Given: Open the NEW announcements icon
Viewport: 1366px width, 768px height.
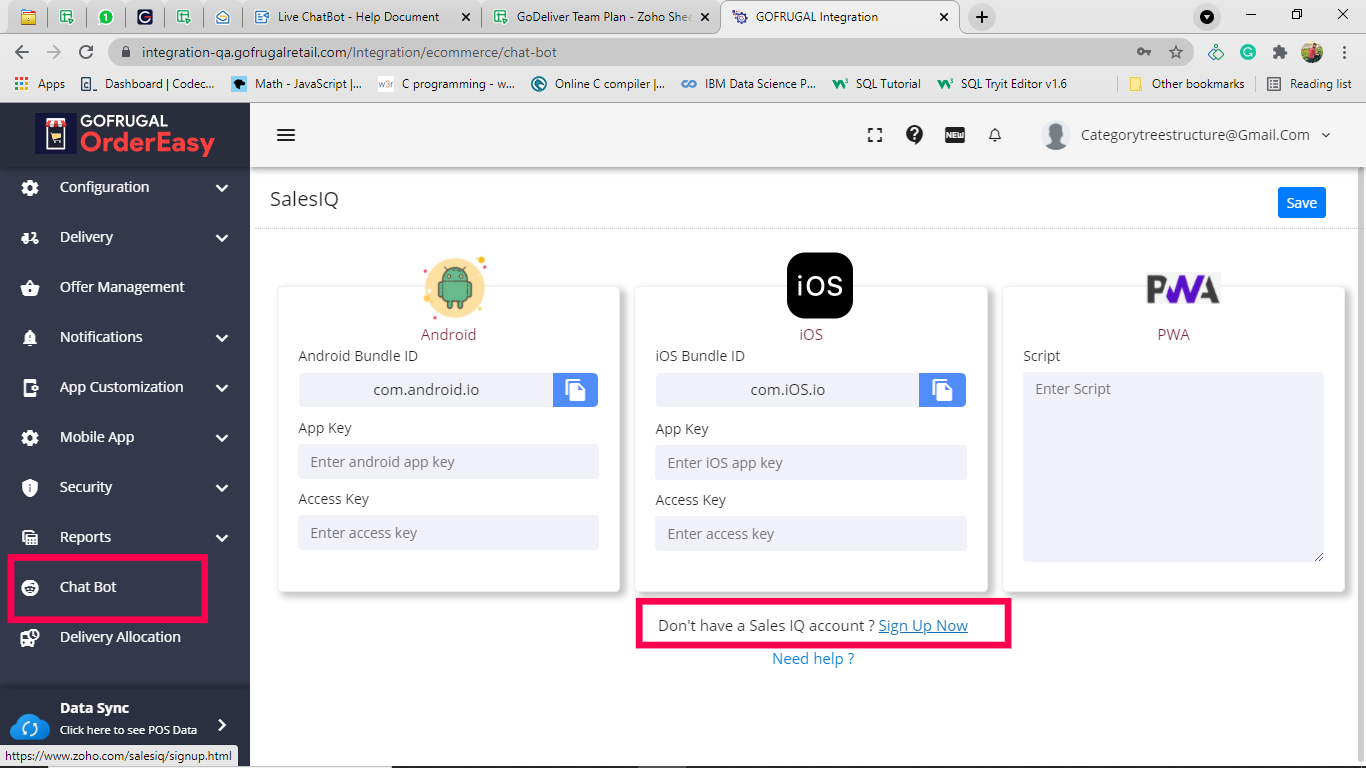Looking at the screenshot, I should click(x=955, y=135).
